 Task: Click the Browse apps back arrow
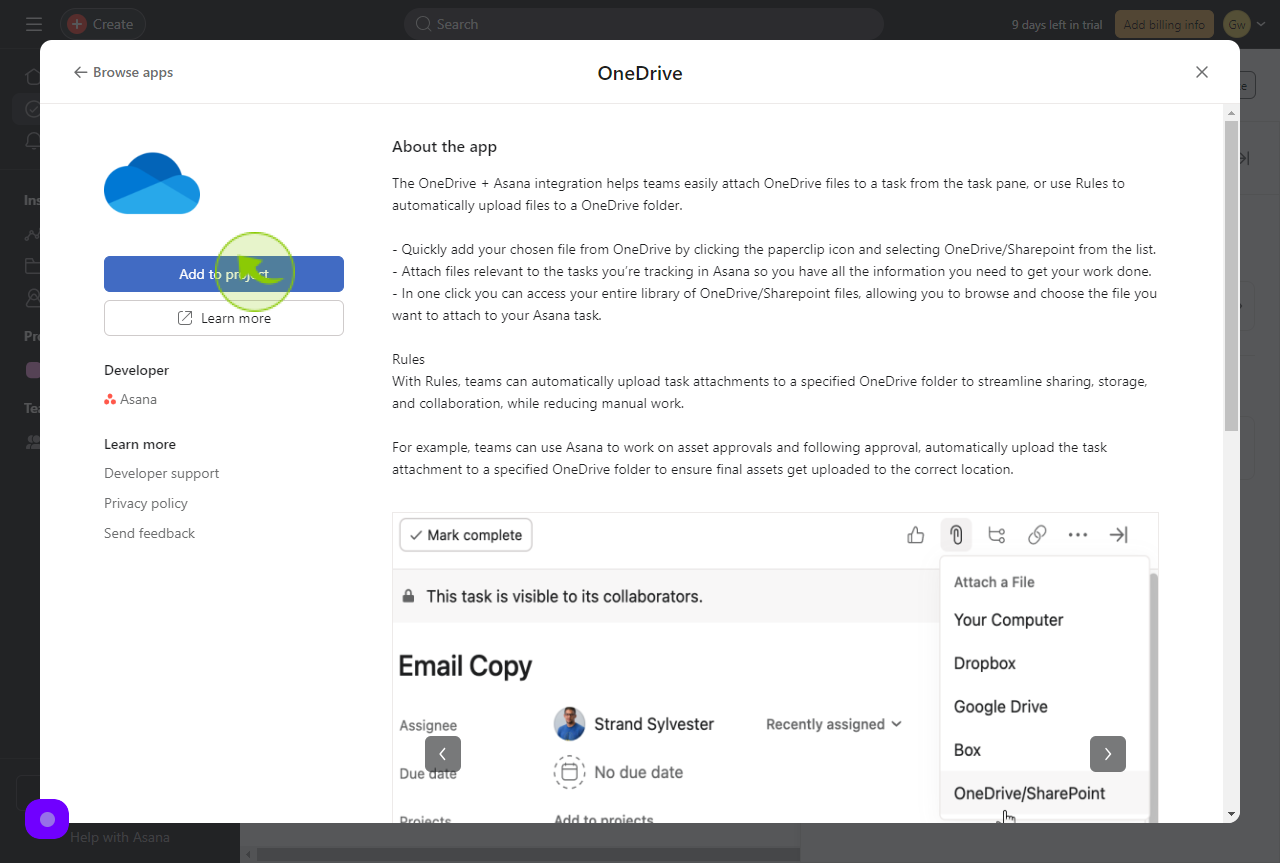(80, 72)
